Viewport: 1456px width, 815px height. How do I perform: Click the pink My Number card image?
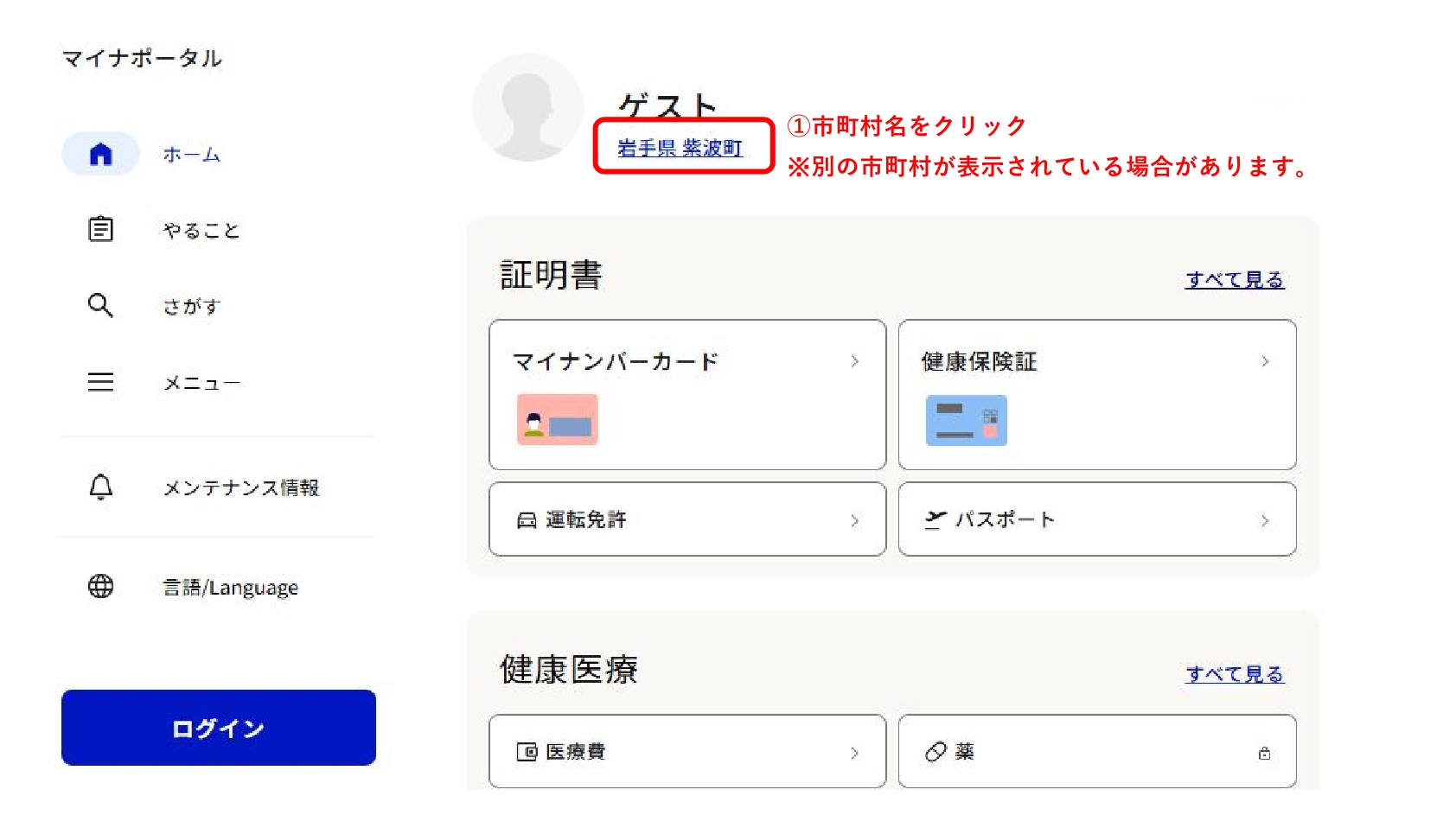pos(558,419)
